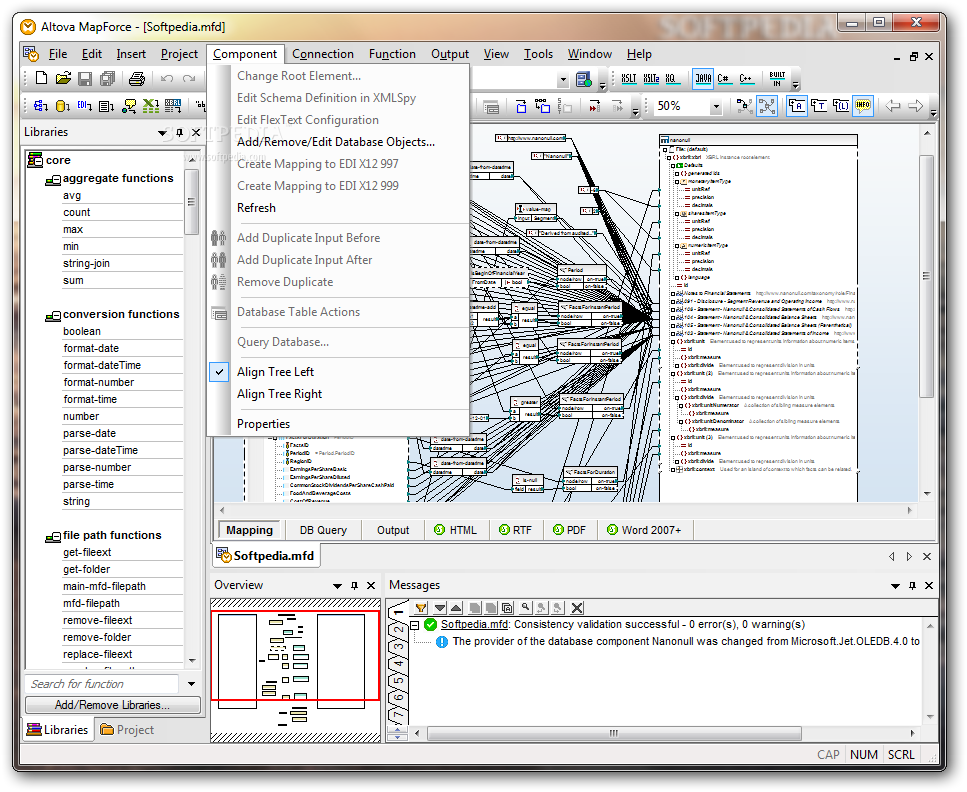967x792 pixels.
Task: Insert Database component icon
Action: click(x=62, y=106)
